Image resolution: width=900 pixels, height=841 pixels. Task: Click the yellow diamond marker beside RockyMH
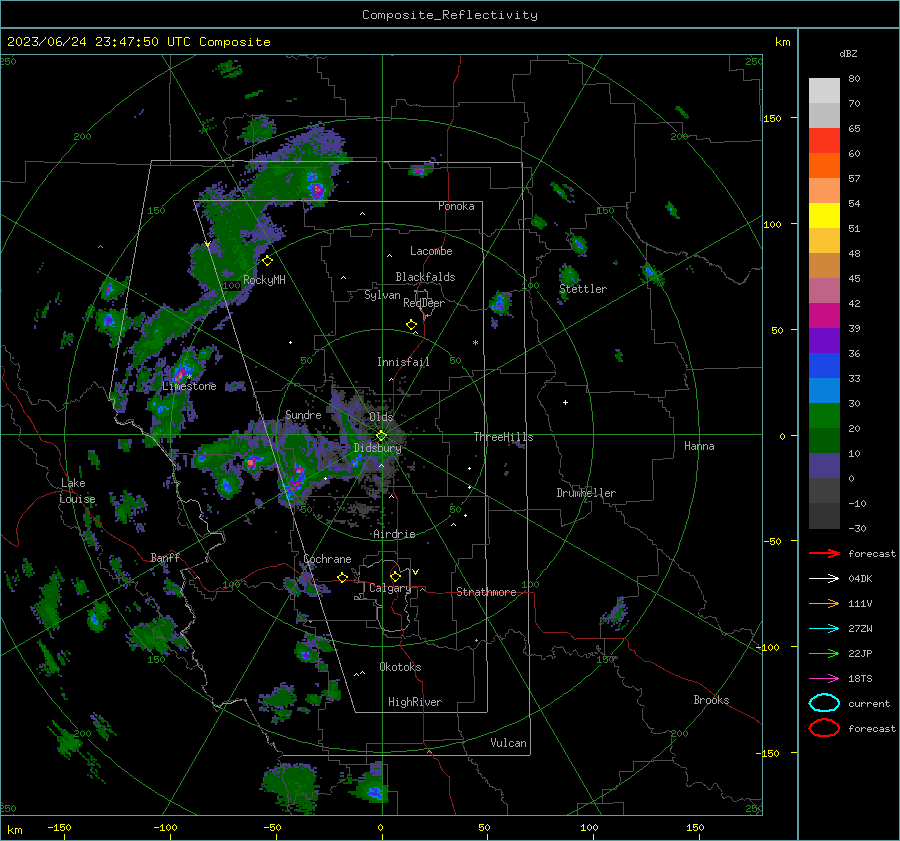(x=267, y=261)
